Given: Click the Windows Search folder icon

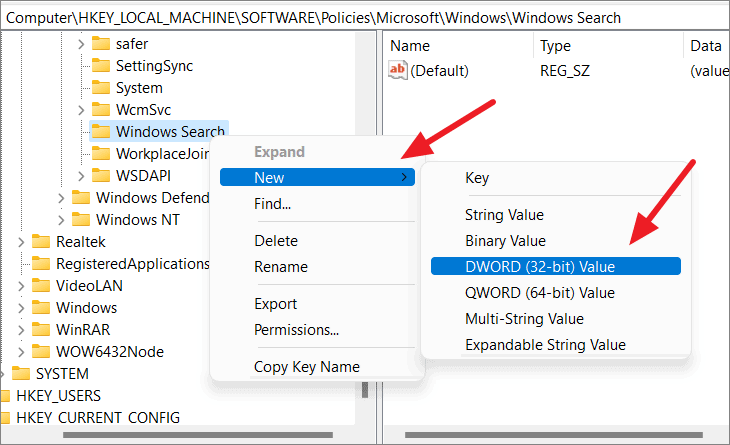Looking at the screenshot, I should 101,132.
